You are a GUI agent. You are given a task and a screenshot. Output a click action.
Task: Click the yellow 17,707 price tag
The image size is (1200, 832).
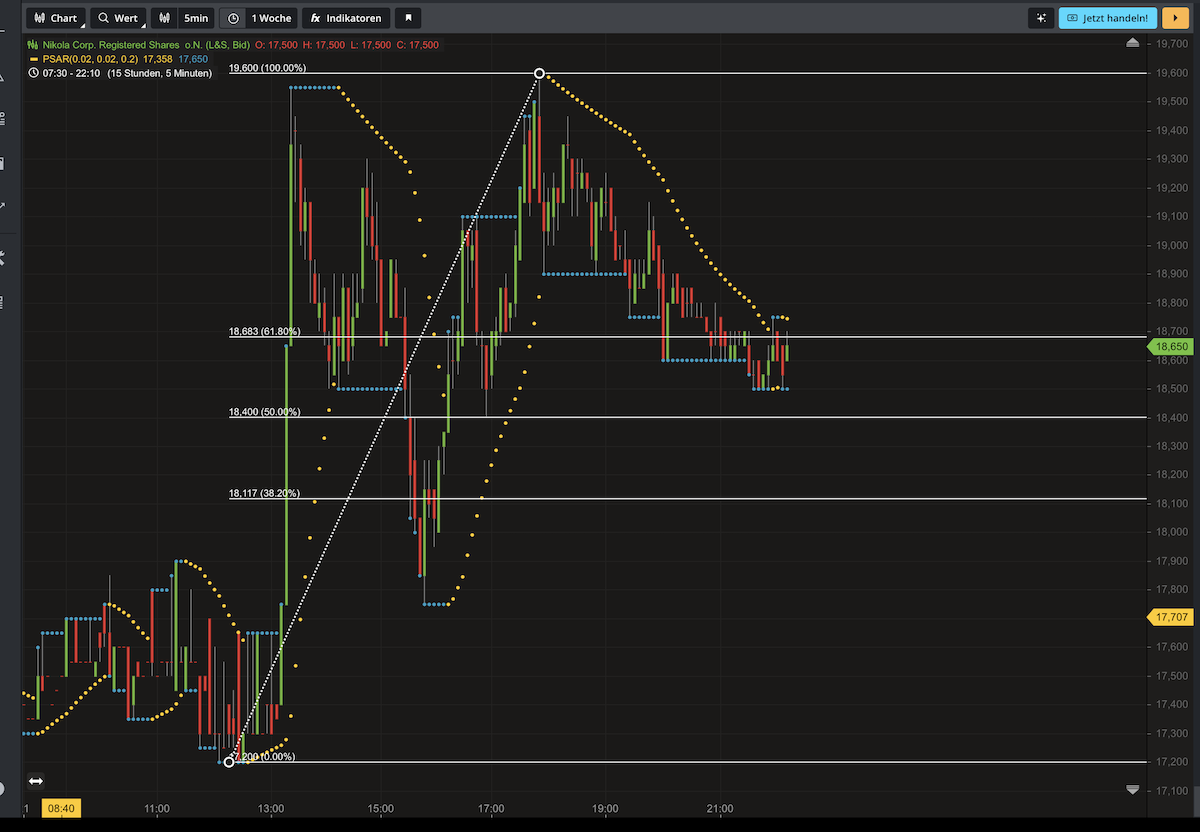tap(1171, 618)
